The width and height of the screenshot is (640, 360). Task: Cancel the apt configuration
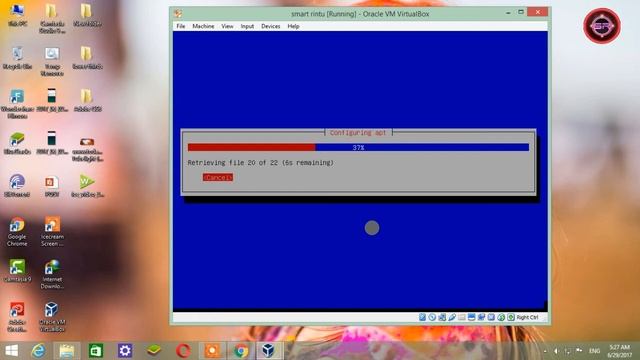click(218, 177)
